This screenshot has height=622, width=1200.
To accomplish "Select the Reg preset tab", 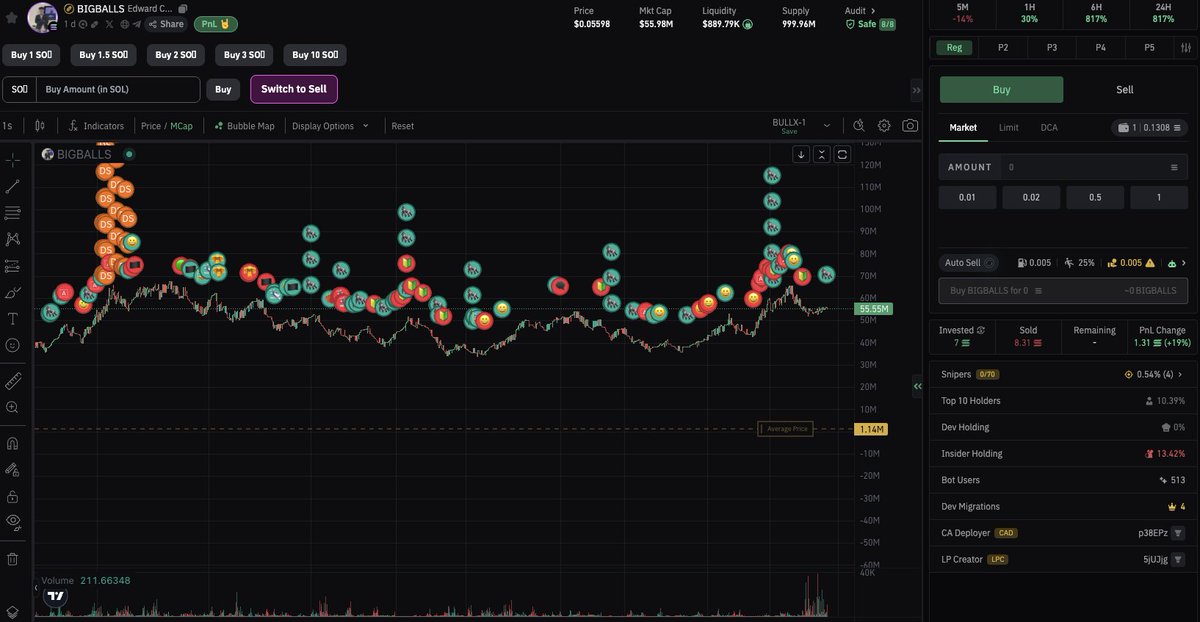I will (955, 47).
